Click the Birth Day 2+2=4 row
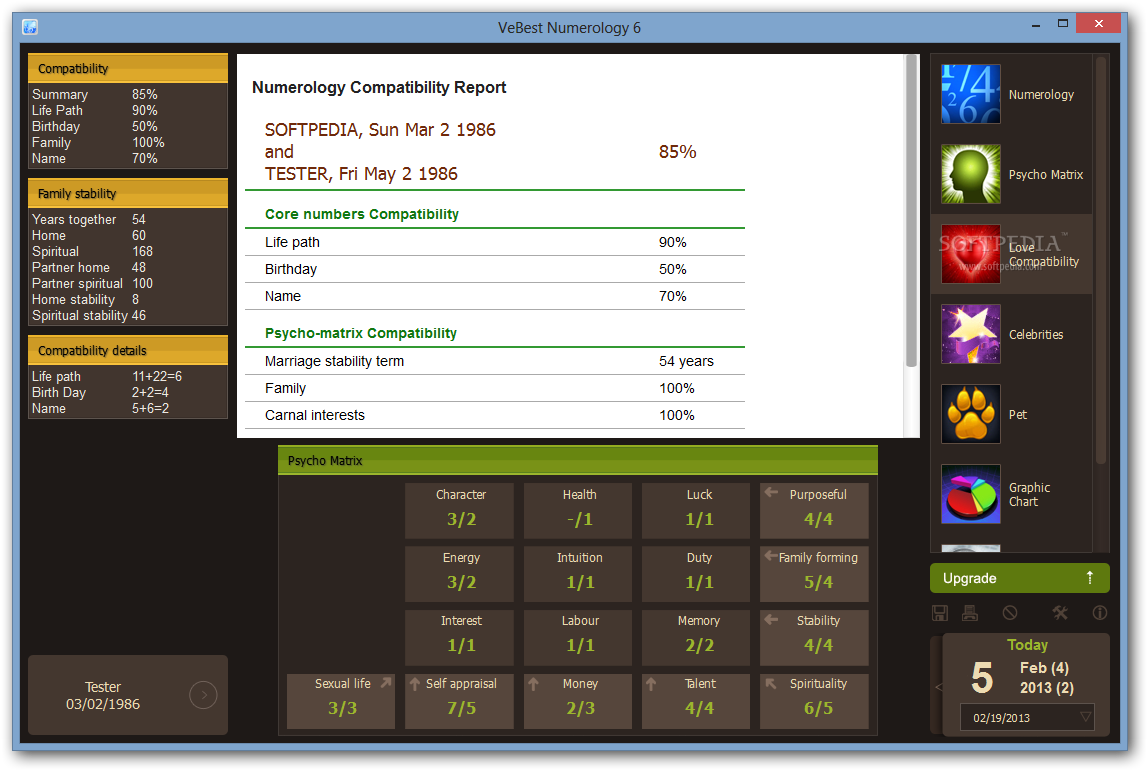 [x=128, y=392]
